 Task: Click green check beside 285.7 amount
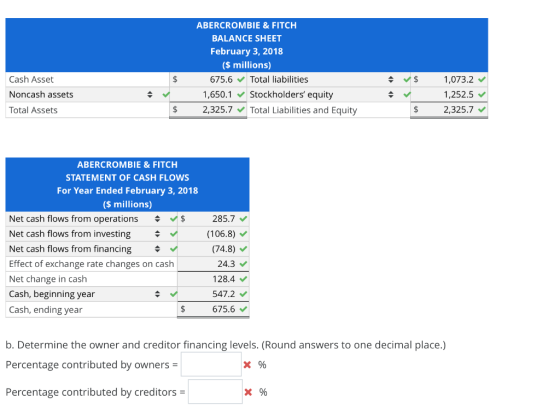244,219
